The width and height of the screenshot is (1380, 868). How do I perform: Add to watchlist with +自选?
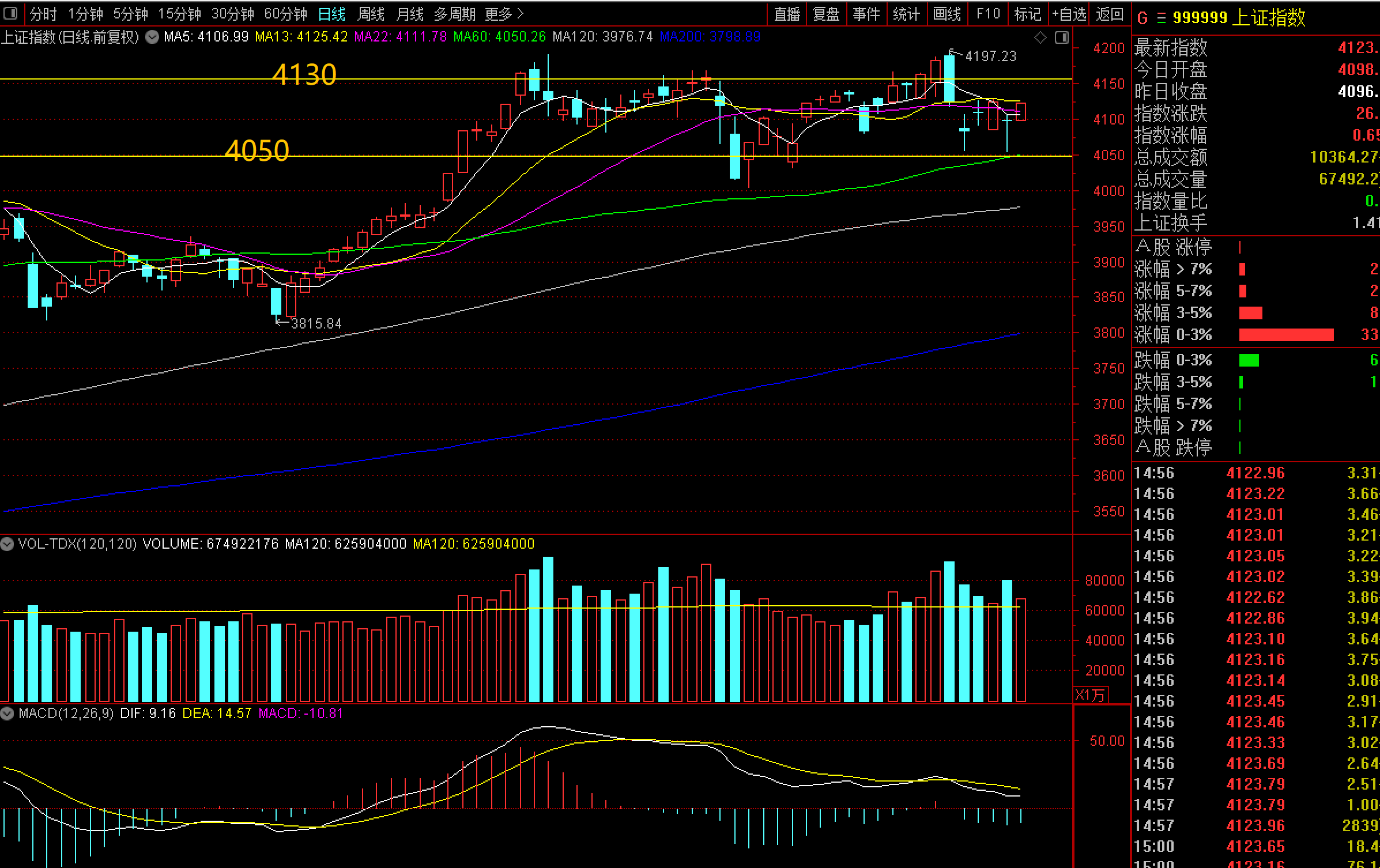[x=1068, y=13]
